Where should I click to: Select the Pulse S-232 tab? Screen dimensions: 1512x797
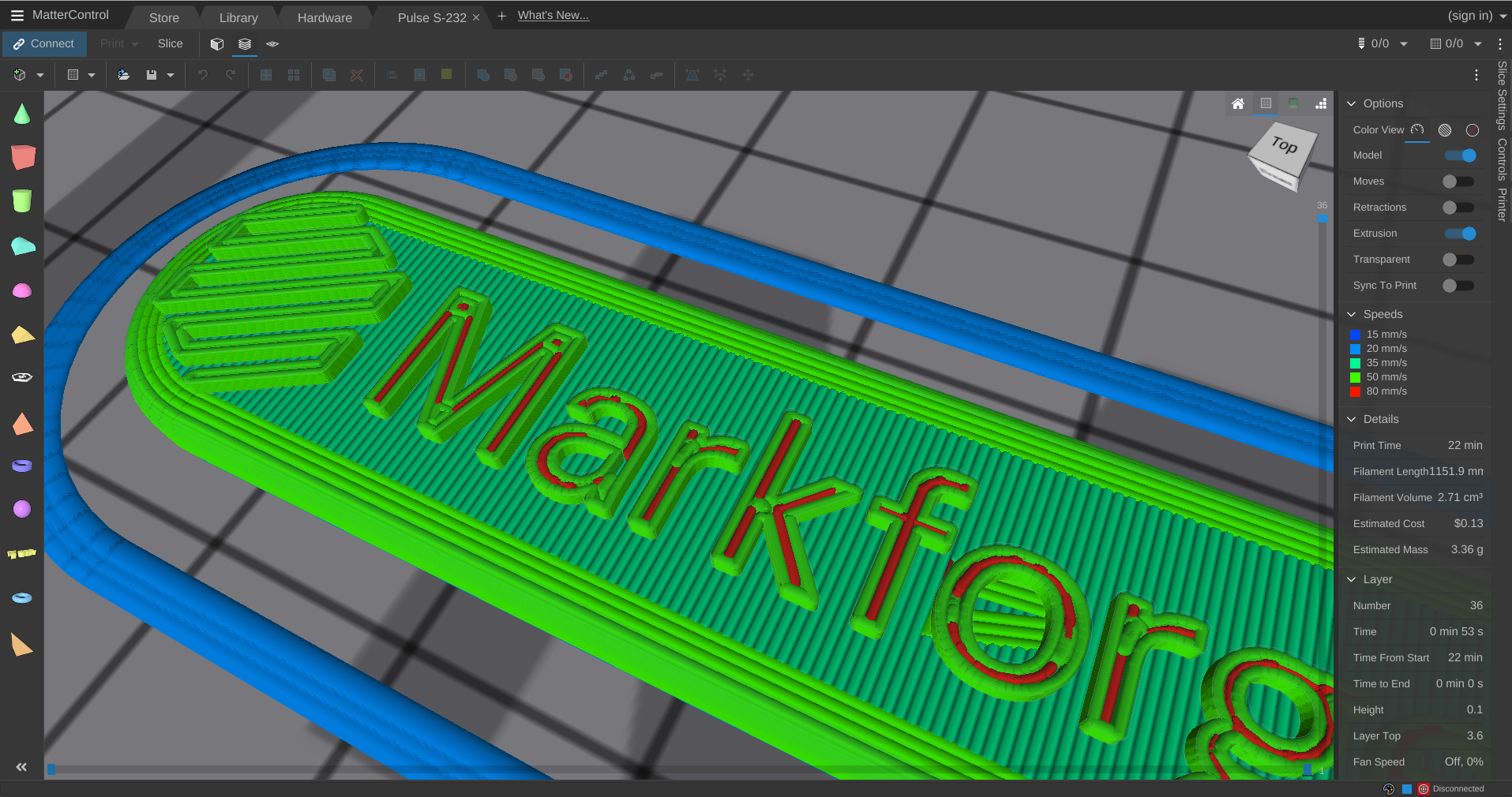click(432, 17)
